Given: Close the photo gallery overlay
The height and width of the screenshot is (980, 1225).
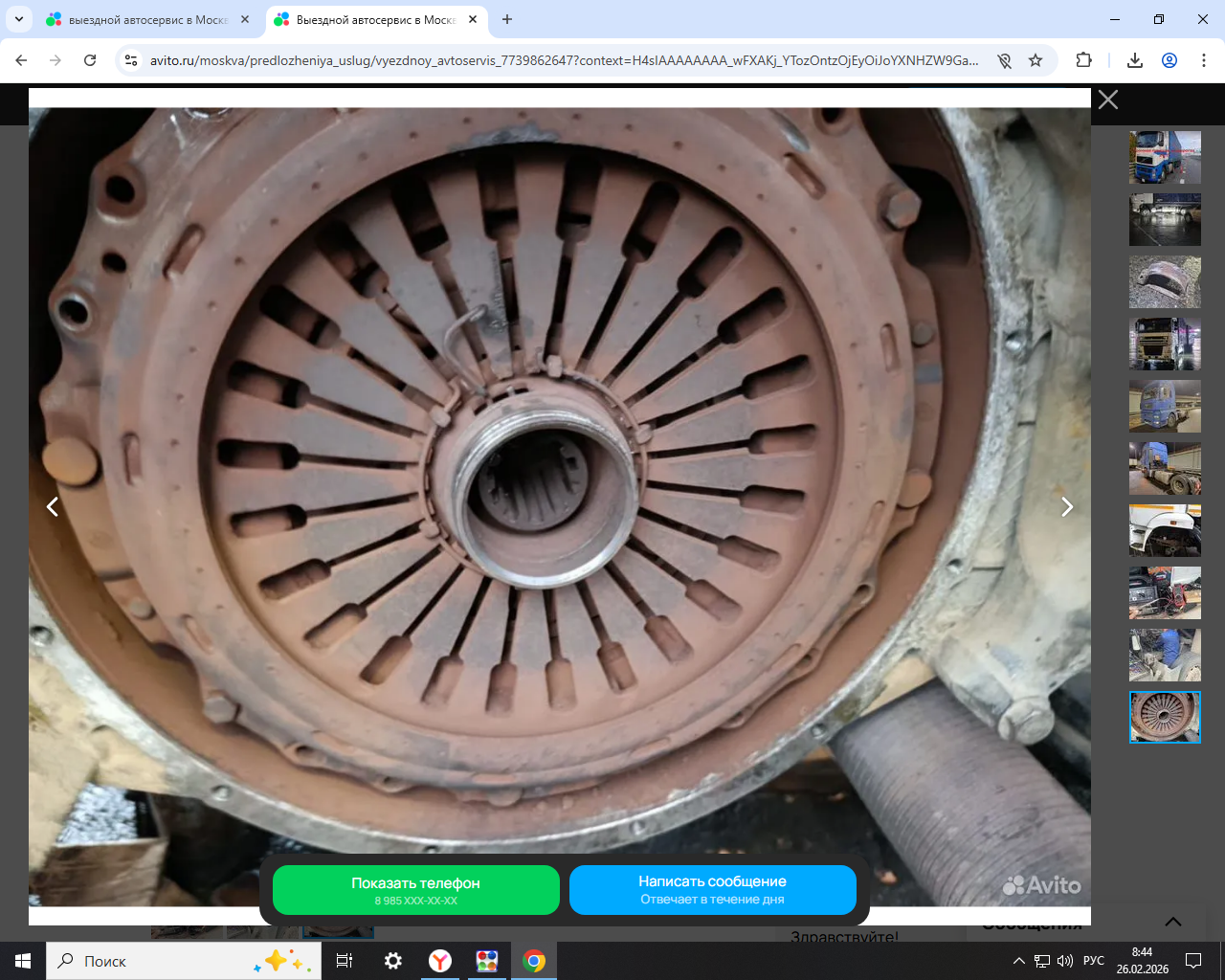Looking at the screenshot, I should (x=1108, y=100).
